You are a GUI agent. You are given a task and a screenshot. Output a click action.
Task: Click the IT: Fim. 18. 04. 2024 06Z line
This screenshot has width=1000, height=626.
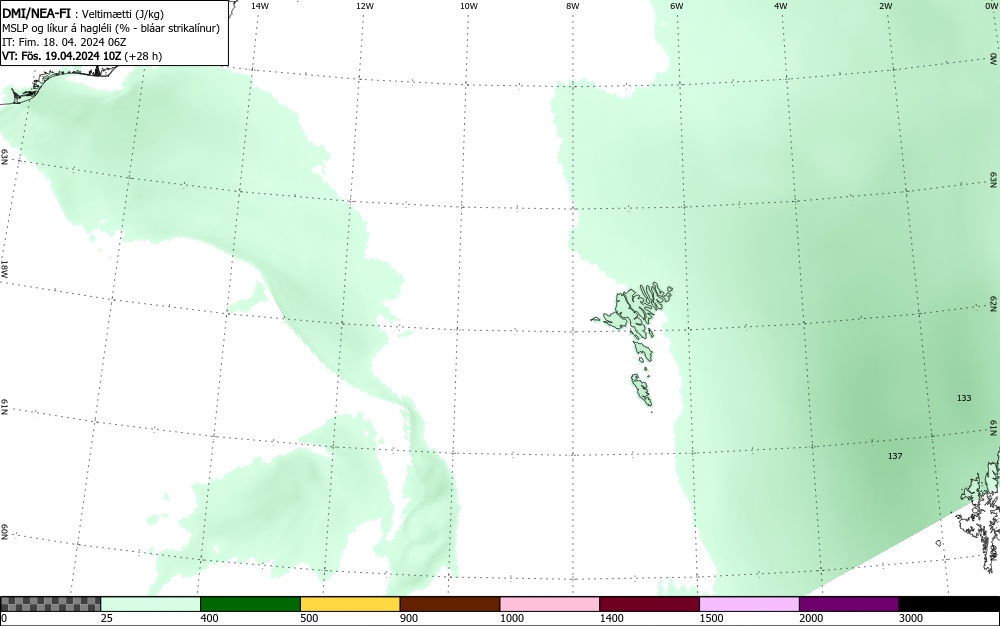pyautogui.click(x=64, y=42)
